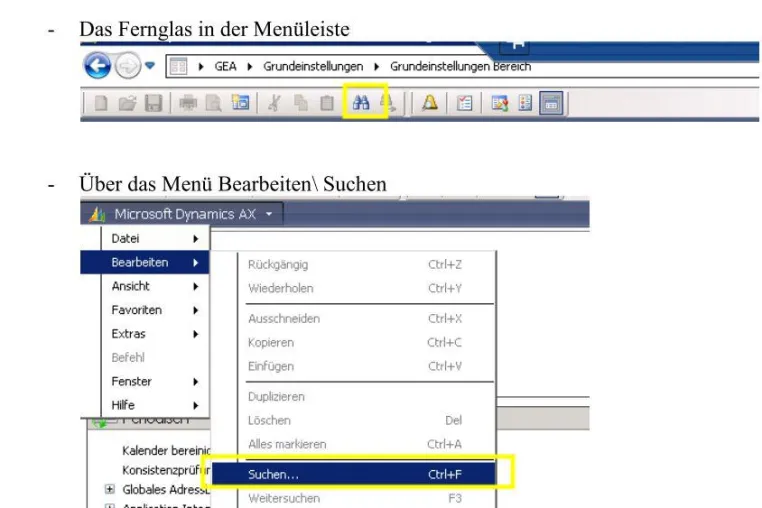Select the Globales Adressbuch tree entry

tap(166, 490)
